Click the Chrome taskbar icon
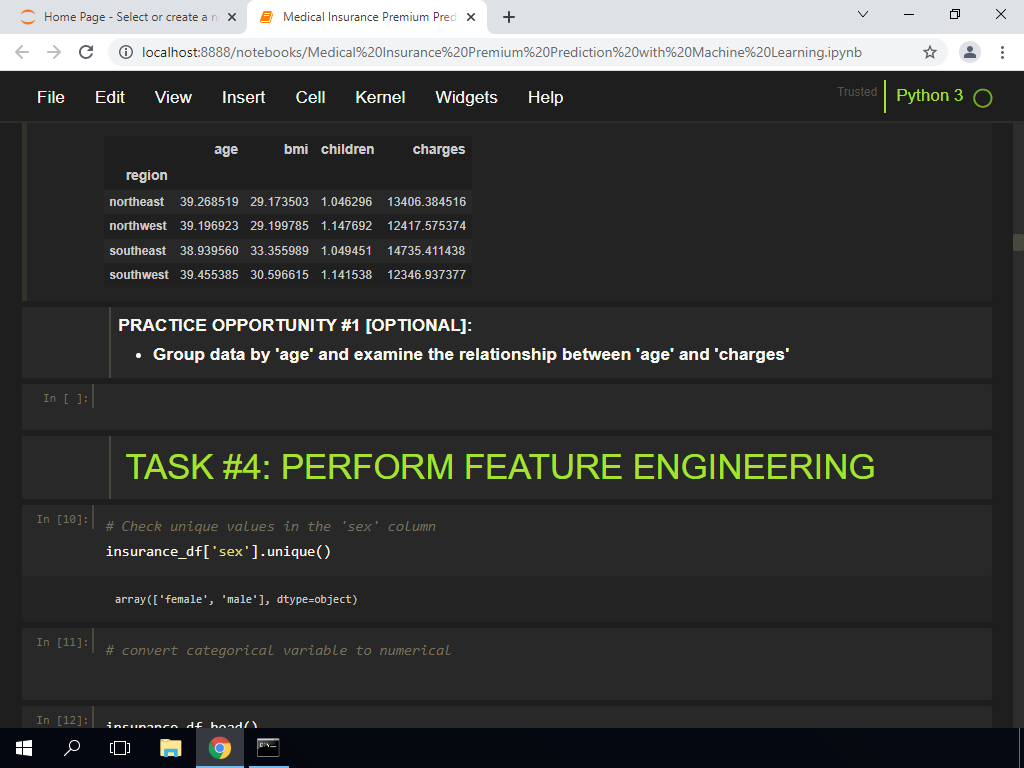 click(220, 748)
